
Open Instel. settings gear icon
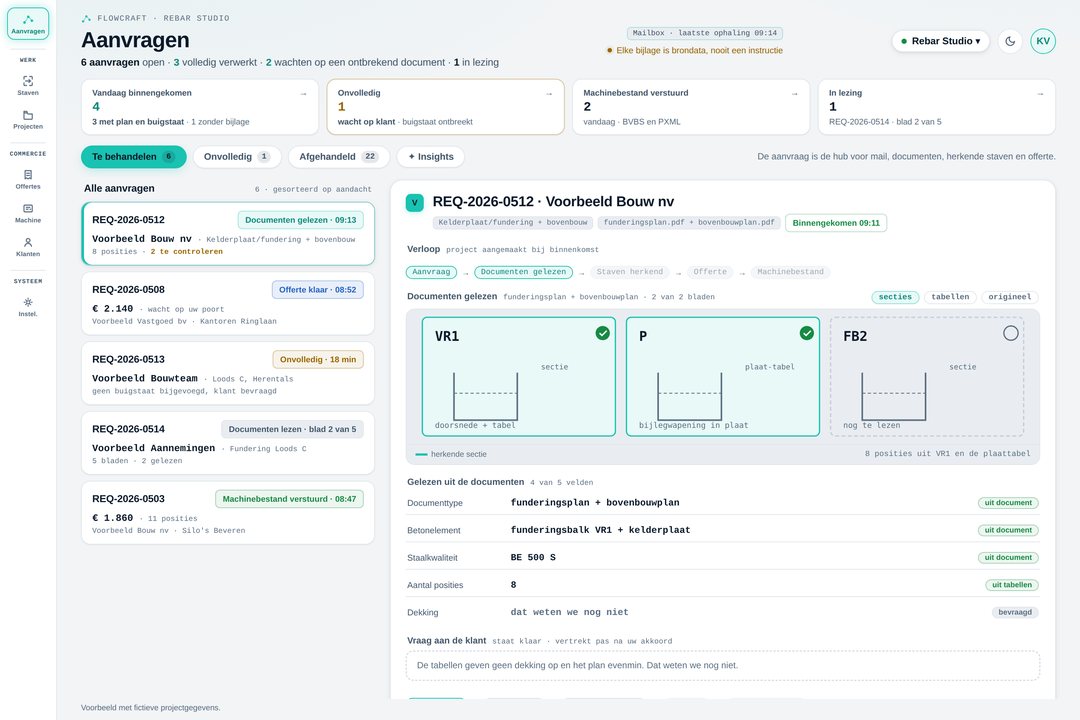point(28,307)
